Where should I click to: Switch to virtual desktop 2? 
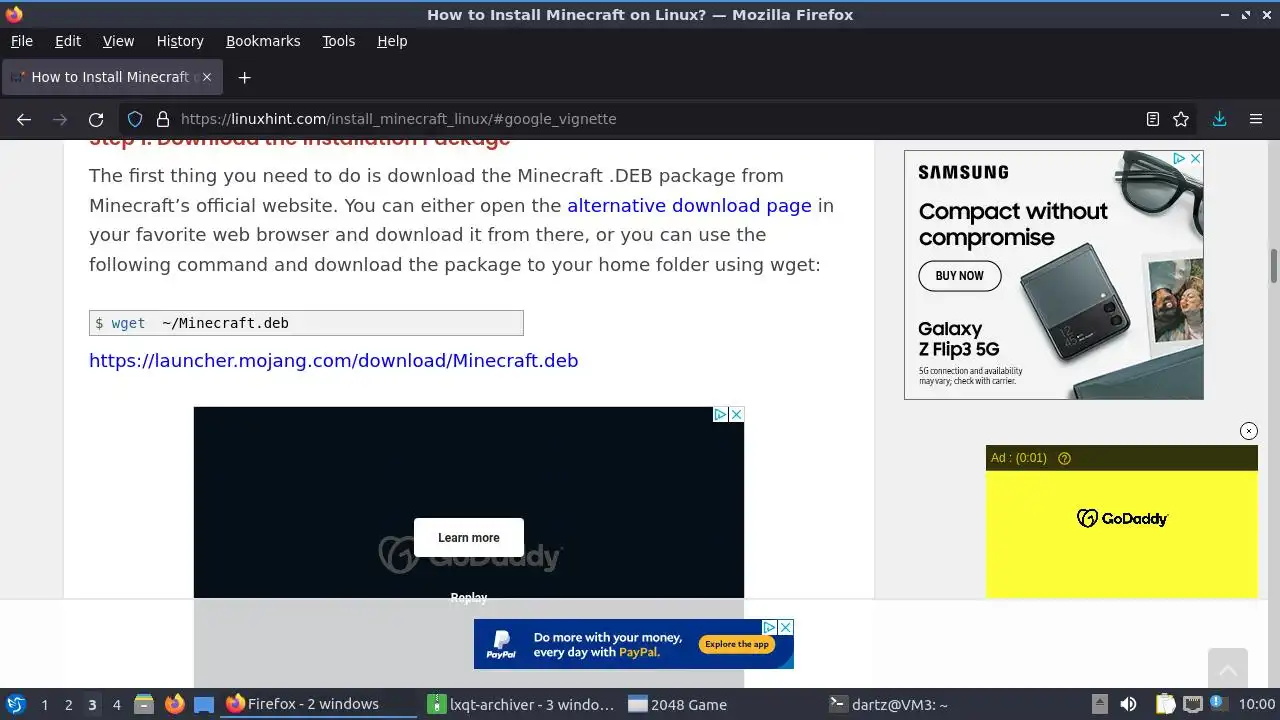click(x=68, y=704)
